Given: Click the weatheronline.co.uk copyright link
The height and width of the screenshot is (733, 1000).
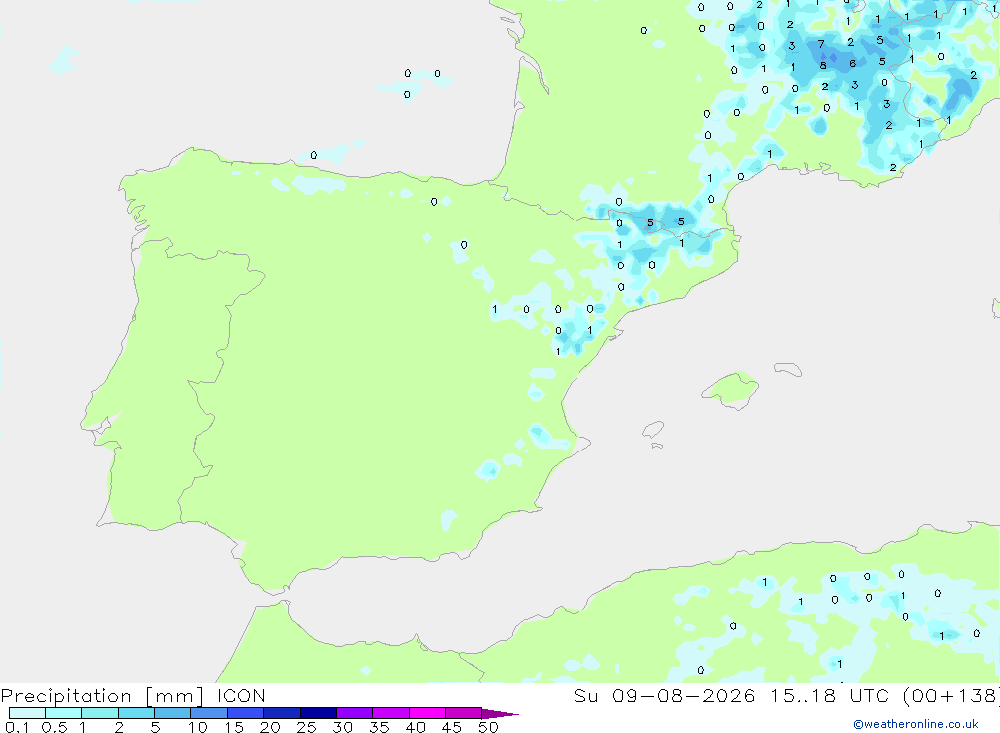Looking at the screenshot, I should click(x=915, y=724).
